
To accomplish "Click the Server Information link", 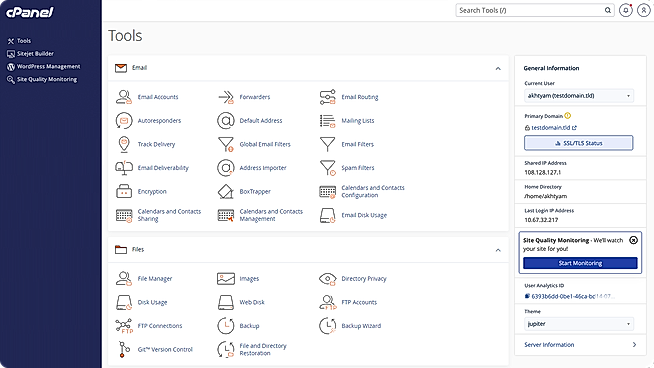I will (549, 345).
